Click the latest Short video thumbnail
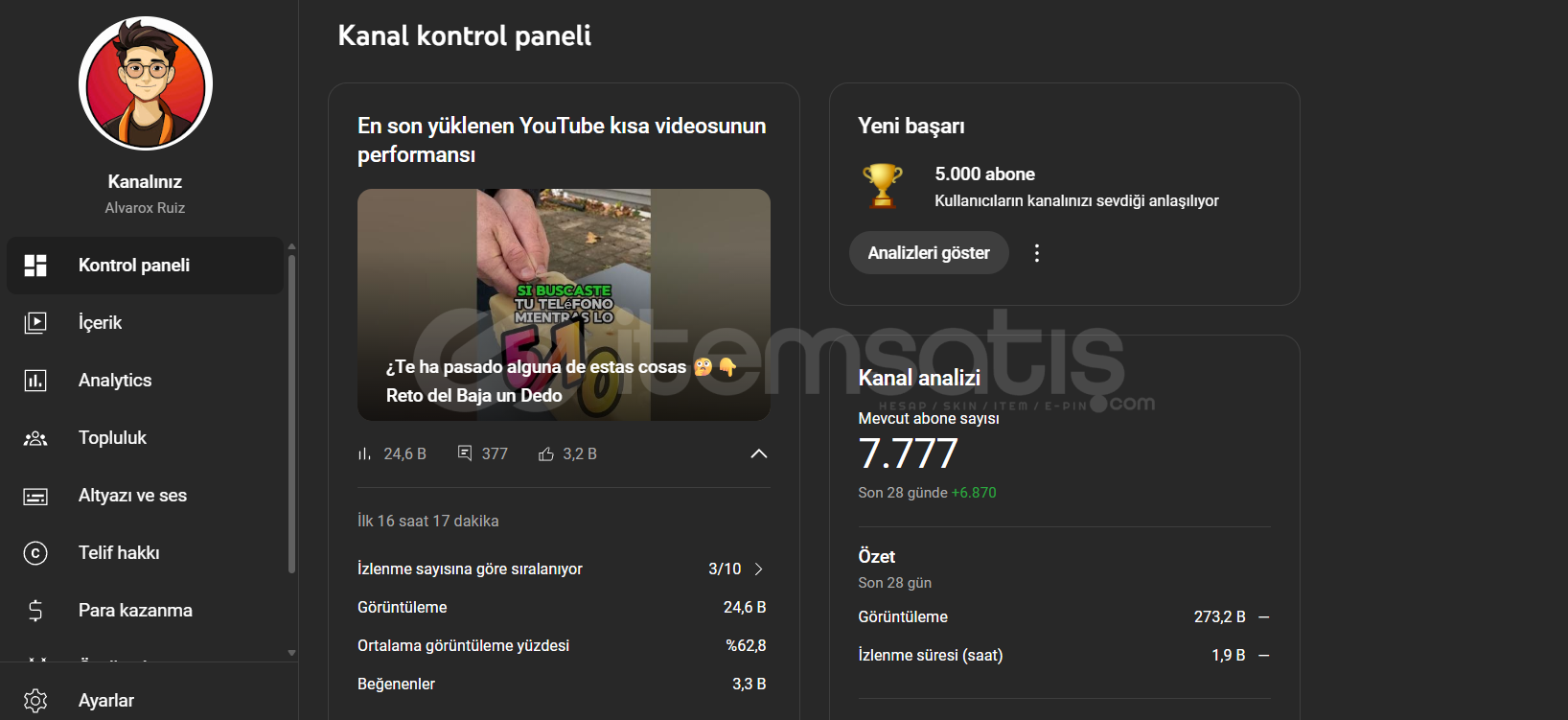Screen dimensions: 1568x720 point(564,305)
